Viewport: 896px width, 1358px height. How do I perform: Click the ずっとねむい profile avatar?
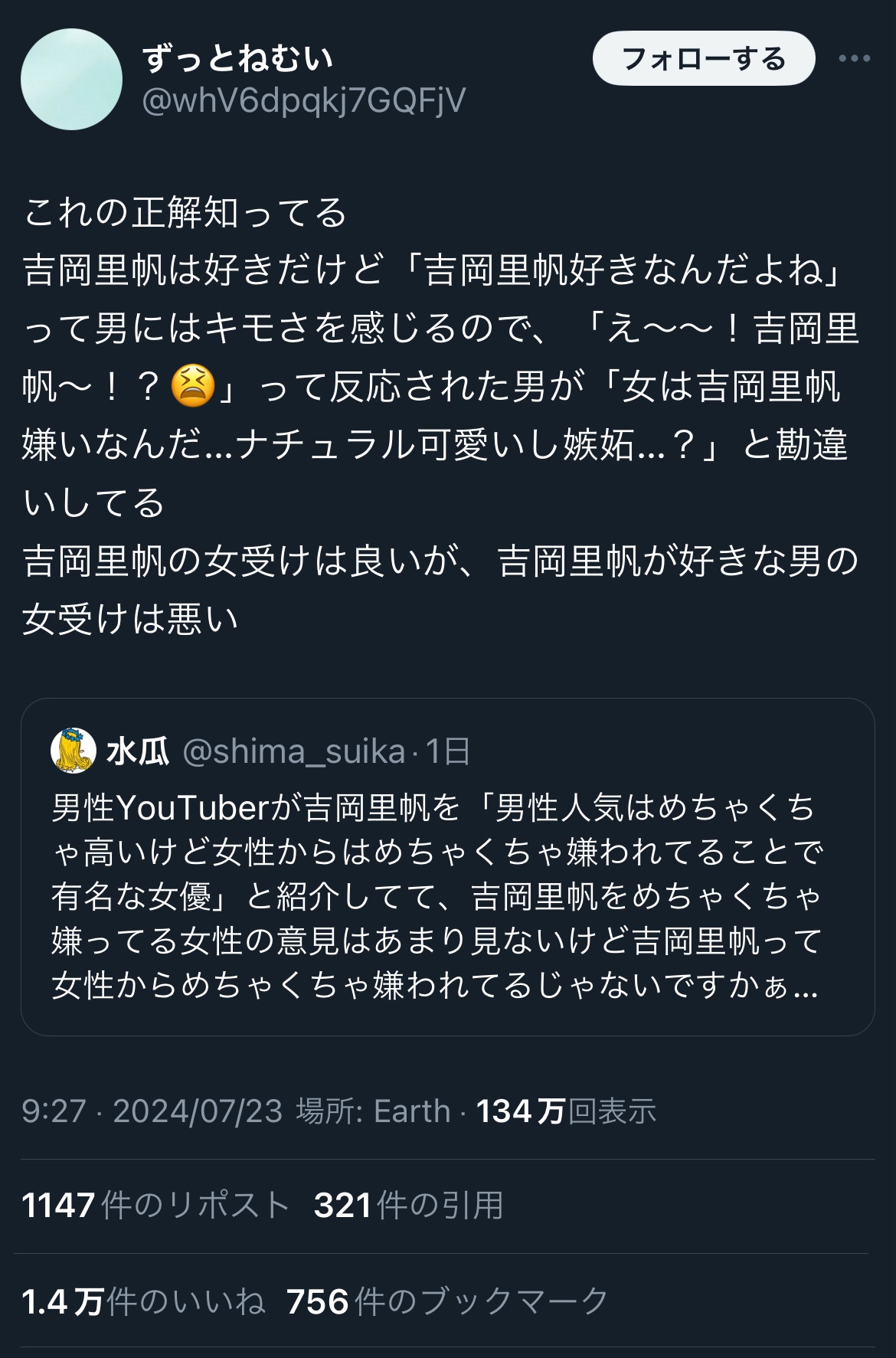coord(71,79)
